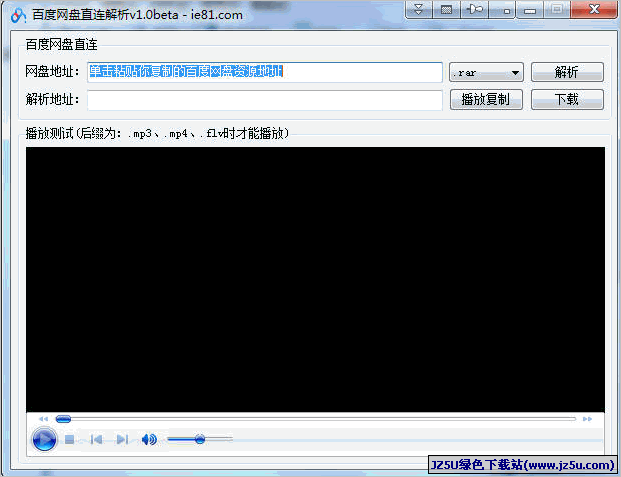Maximize the parser window
This screenshot has width=621, height=477.
pyautogui.click(x=557, y=10)
